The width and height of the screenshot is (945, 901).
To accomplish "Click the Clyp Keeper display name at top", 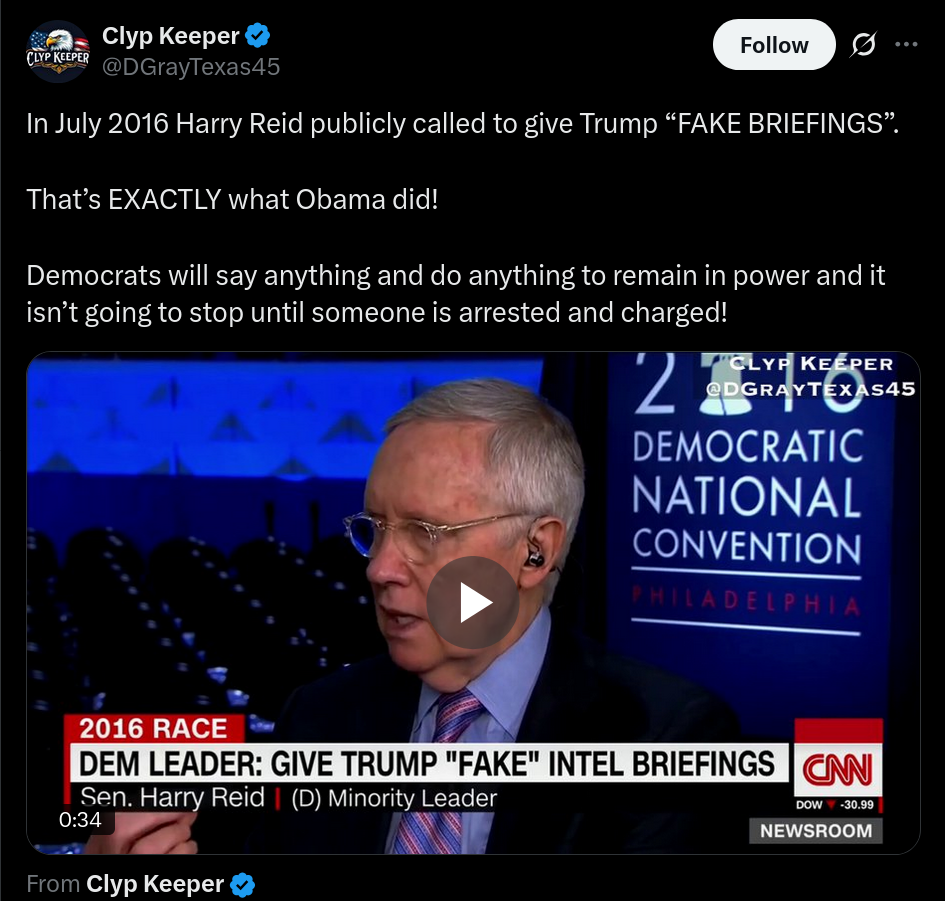I will (x=171, y=36).
